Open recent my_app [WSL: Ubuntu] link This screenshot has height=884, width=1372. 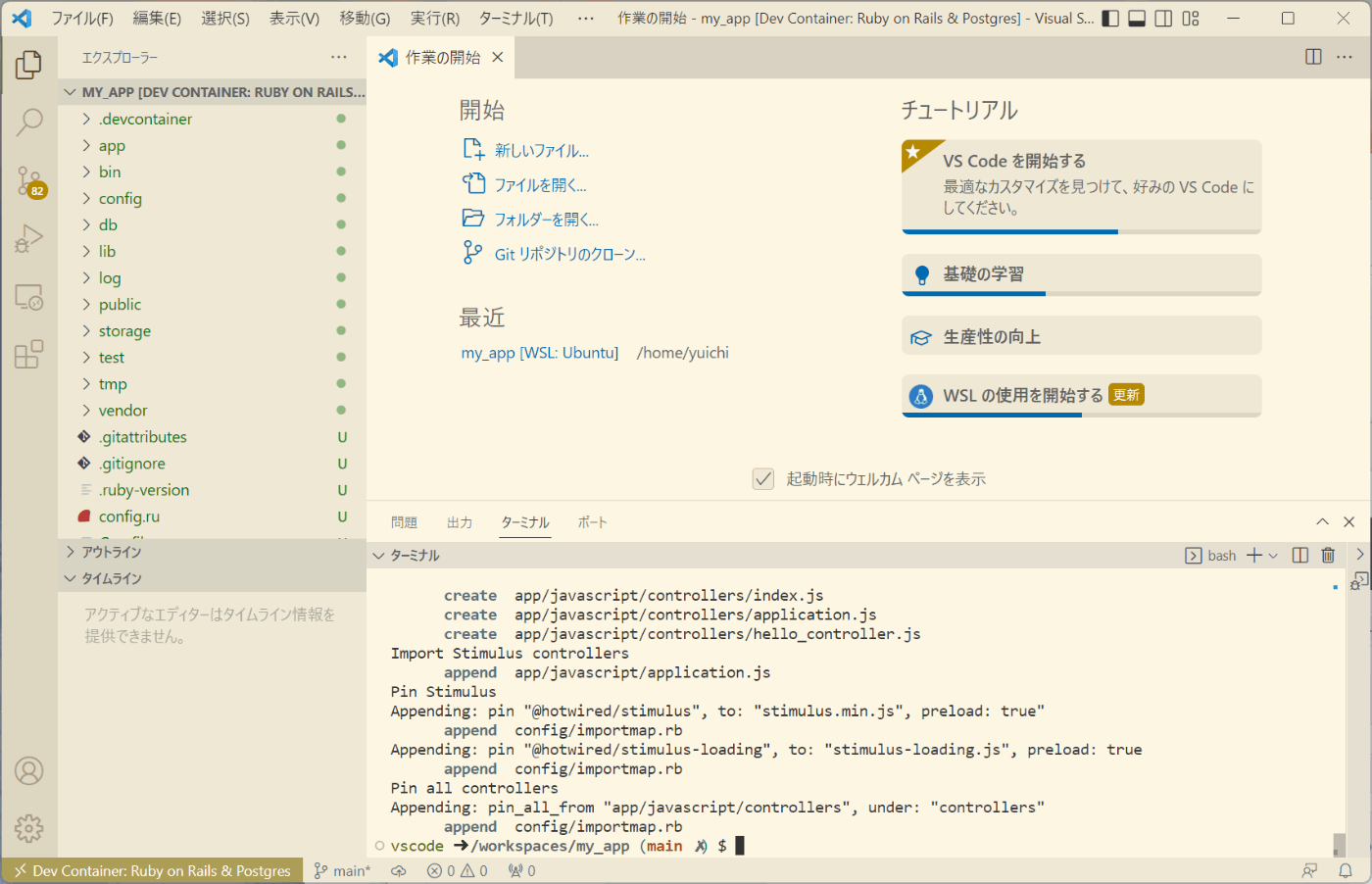tap(540, 353)
